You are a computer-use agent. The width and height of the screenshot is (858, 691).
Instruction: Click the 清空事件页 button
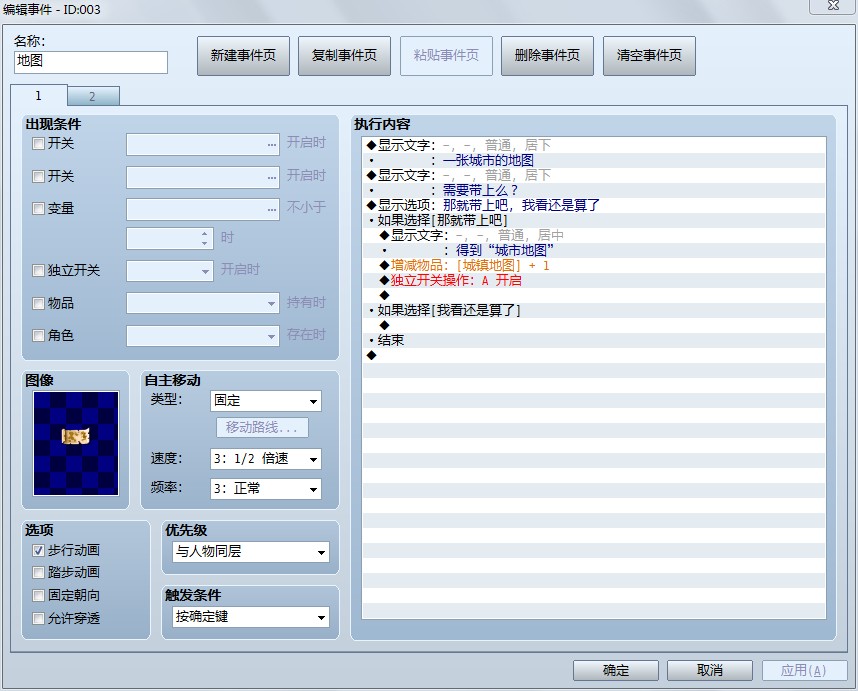[x=649, y=56]
